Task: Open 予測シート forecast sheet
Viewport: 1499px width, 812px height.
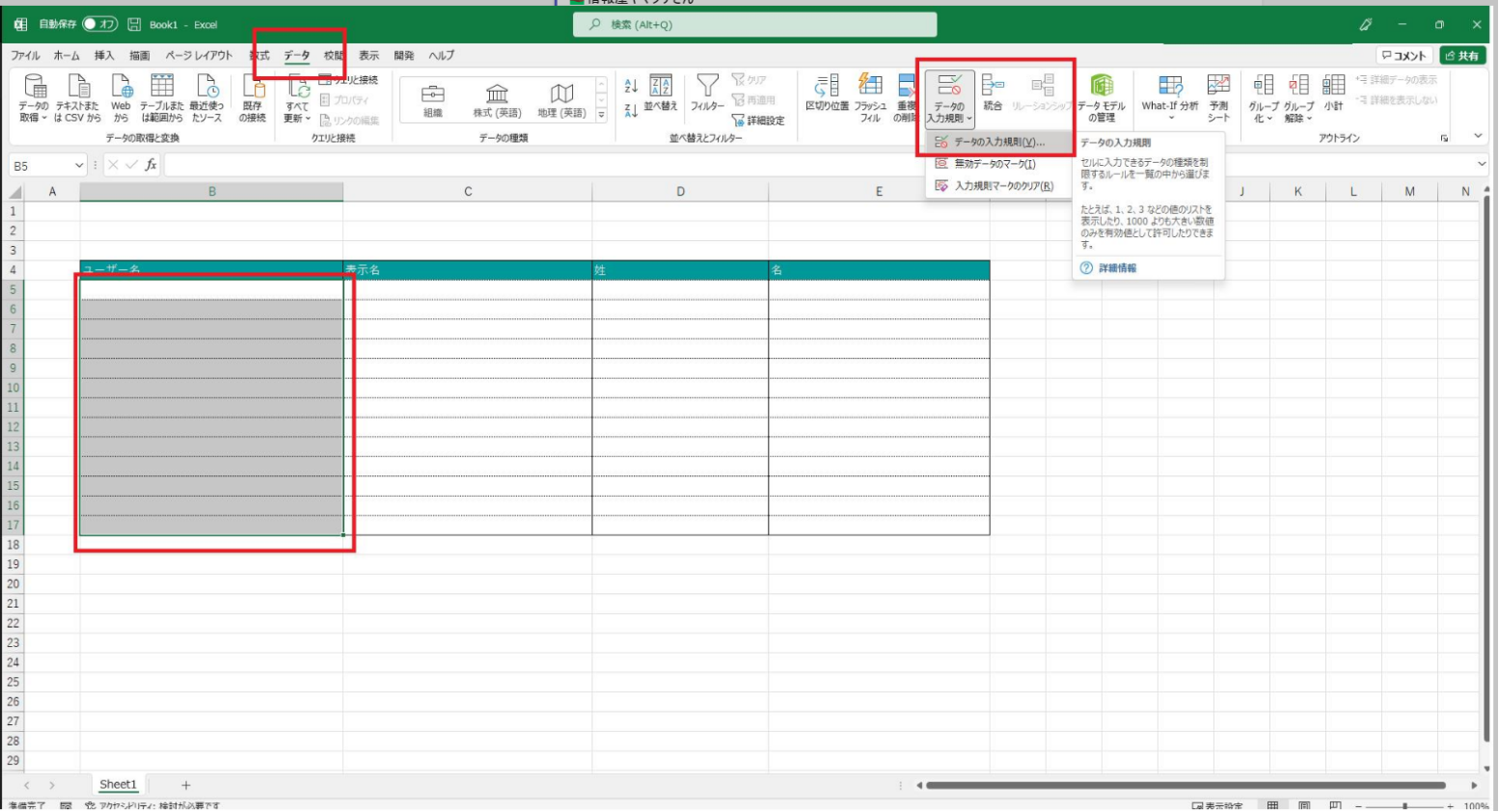Action: pos(1219,98)
